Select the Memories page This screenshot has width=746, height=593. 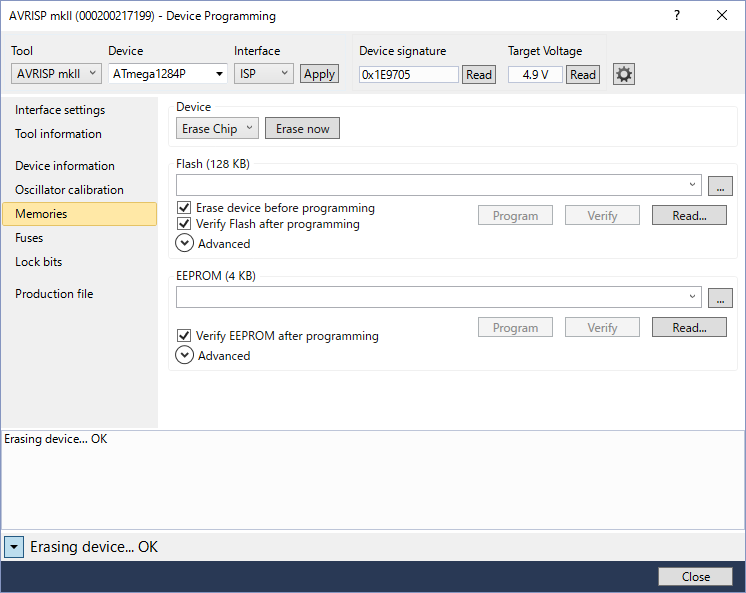(79, 214)
